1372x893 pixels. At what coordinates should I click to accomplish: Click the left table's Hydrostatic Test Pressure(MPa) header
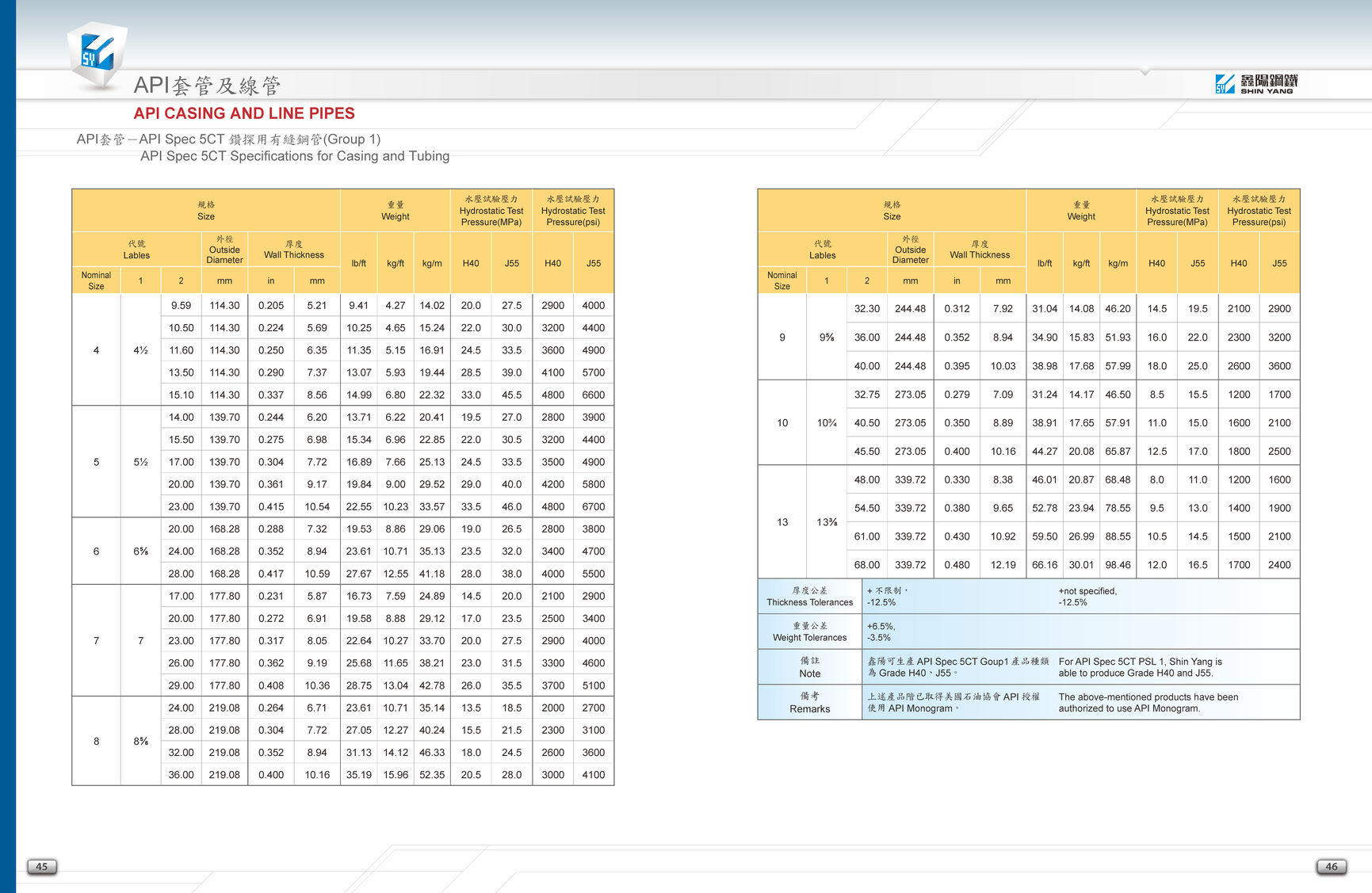(491, 211)
